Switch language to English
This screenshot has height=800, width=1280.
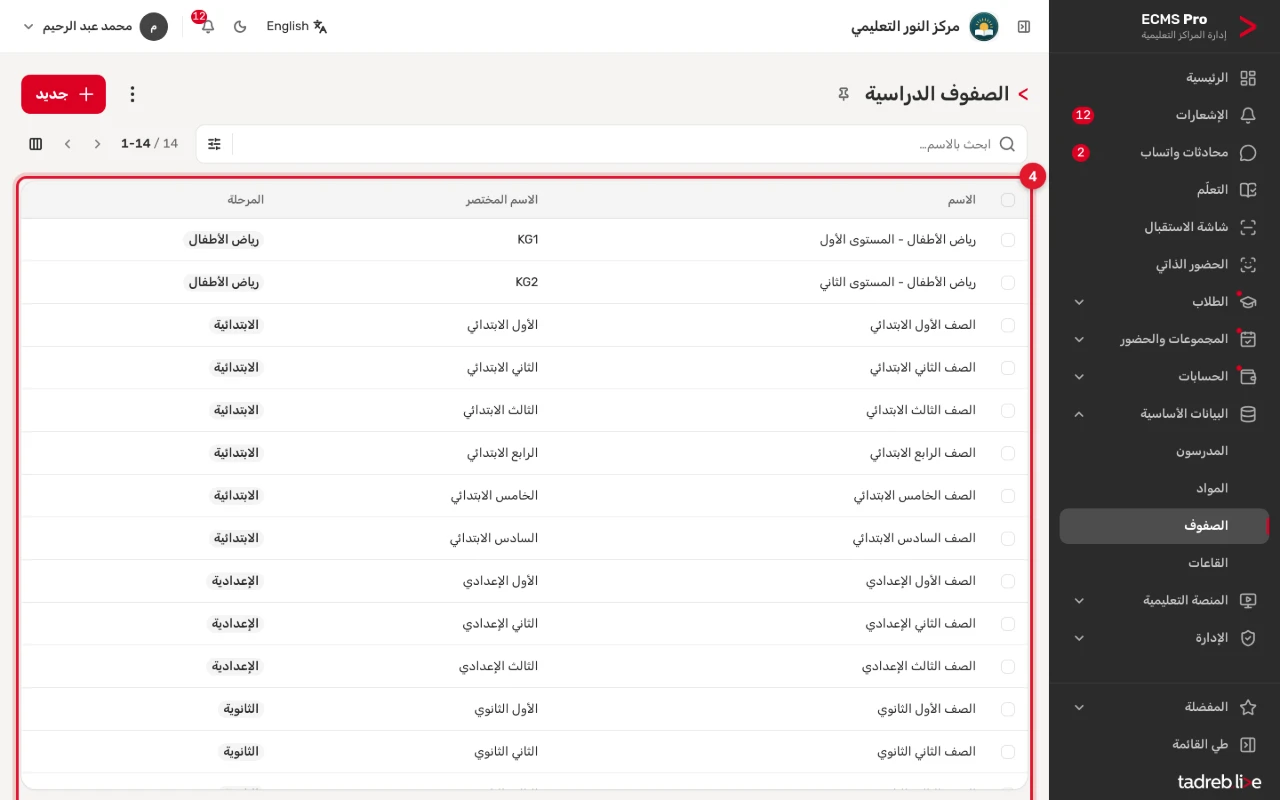(x=297, y=27)
